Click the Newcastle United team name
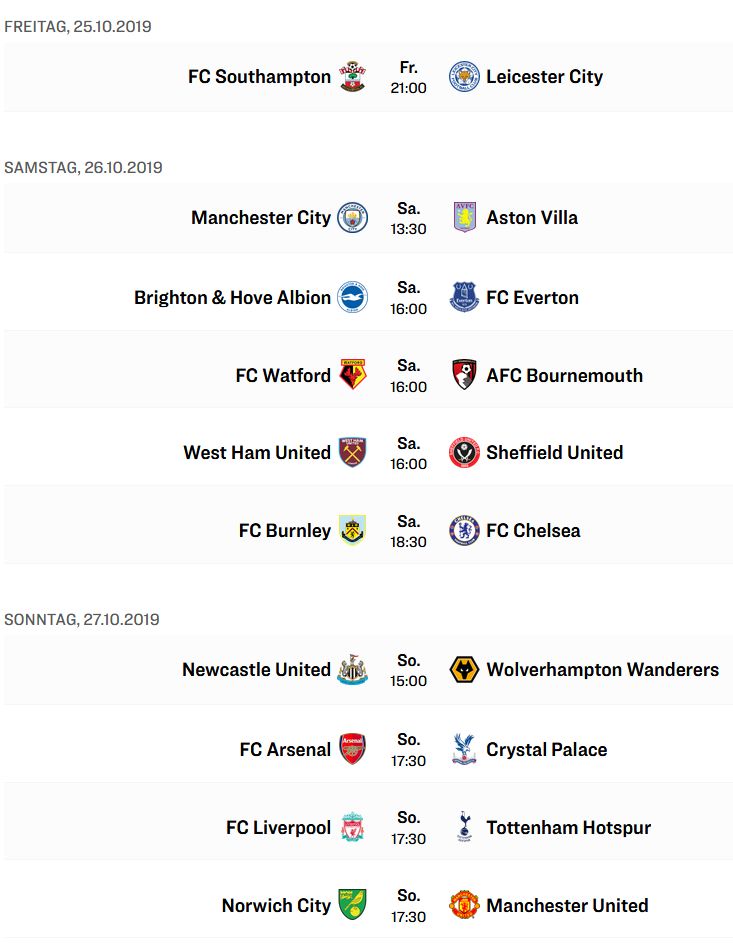 [x=256, y=669]
